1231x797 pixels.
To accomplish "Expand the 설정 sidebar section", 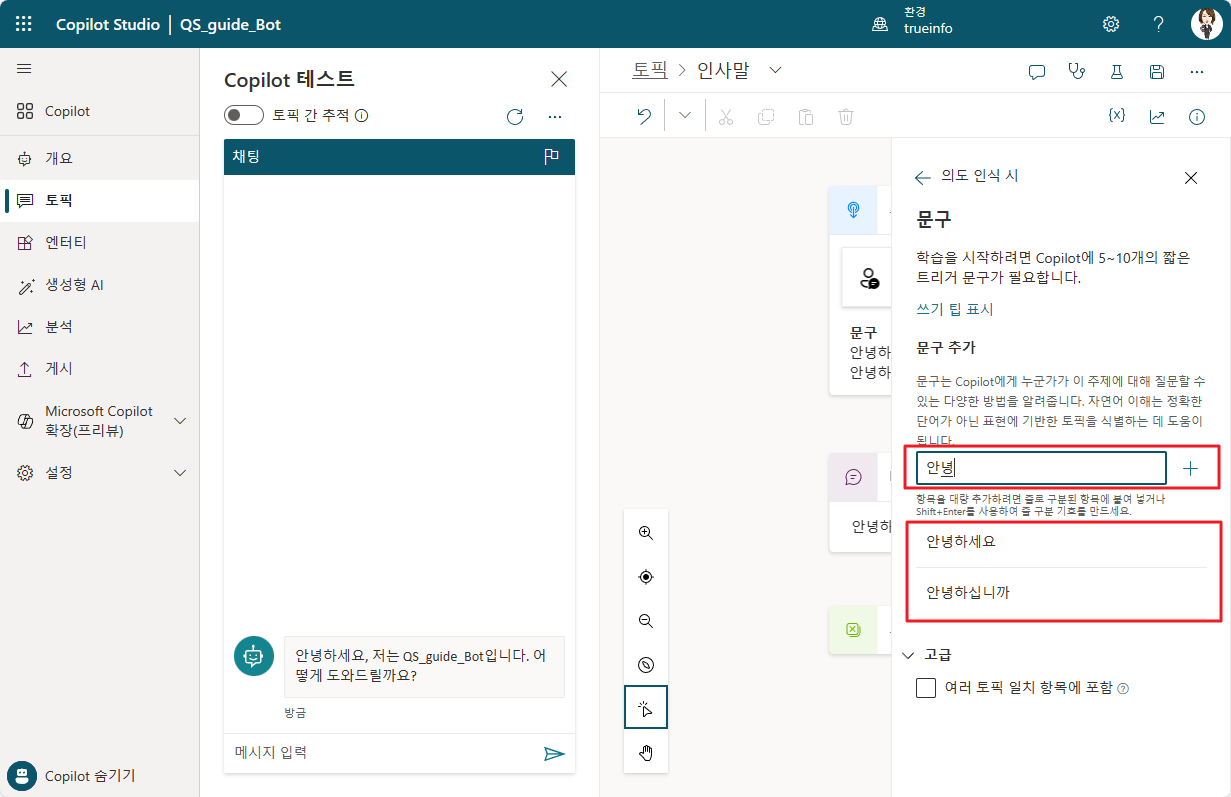I will 180,472.
